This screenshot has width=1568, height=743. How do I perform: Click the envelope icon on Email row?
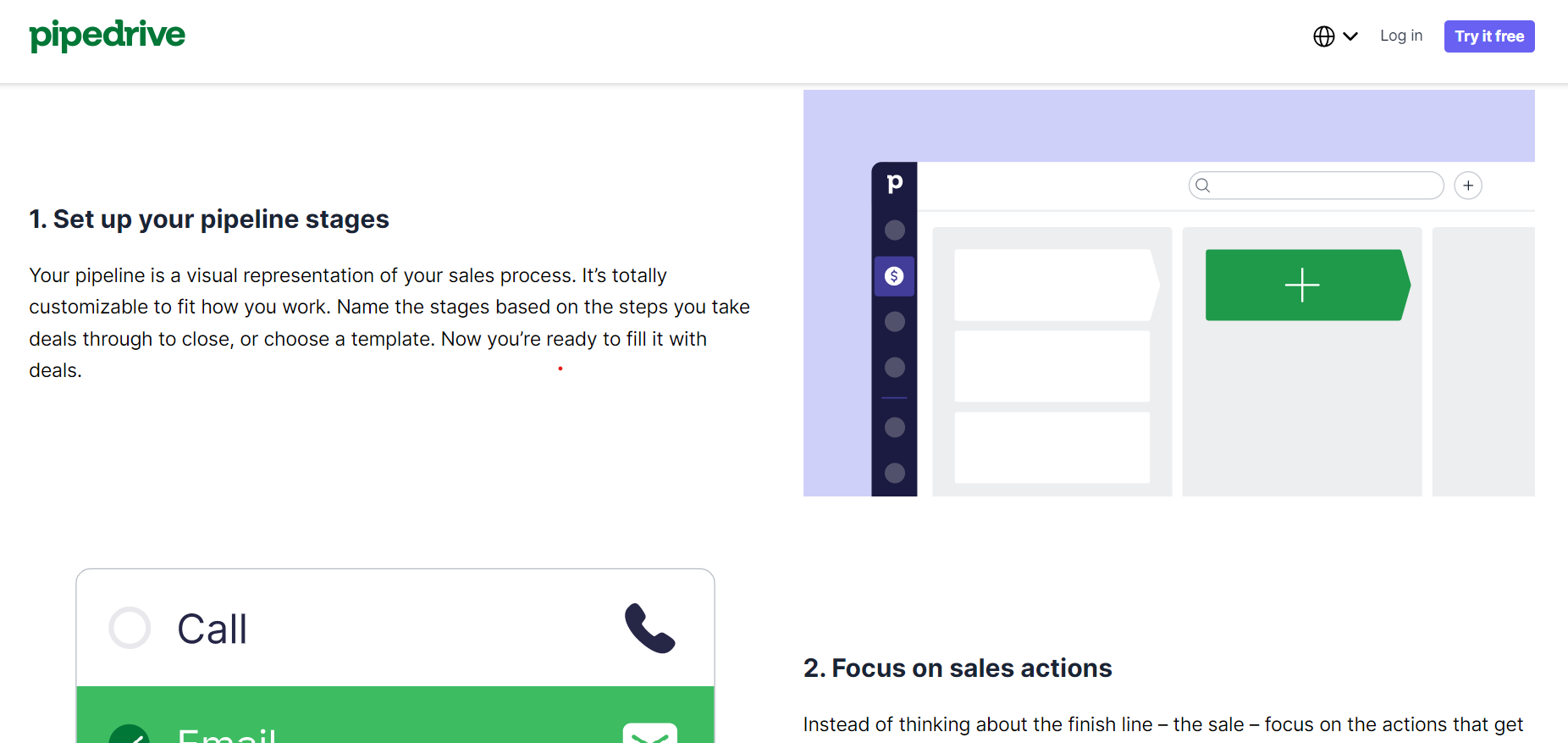649,734
